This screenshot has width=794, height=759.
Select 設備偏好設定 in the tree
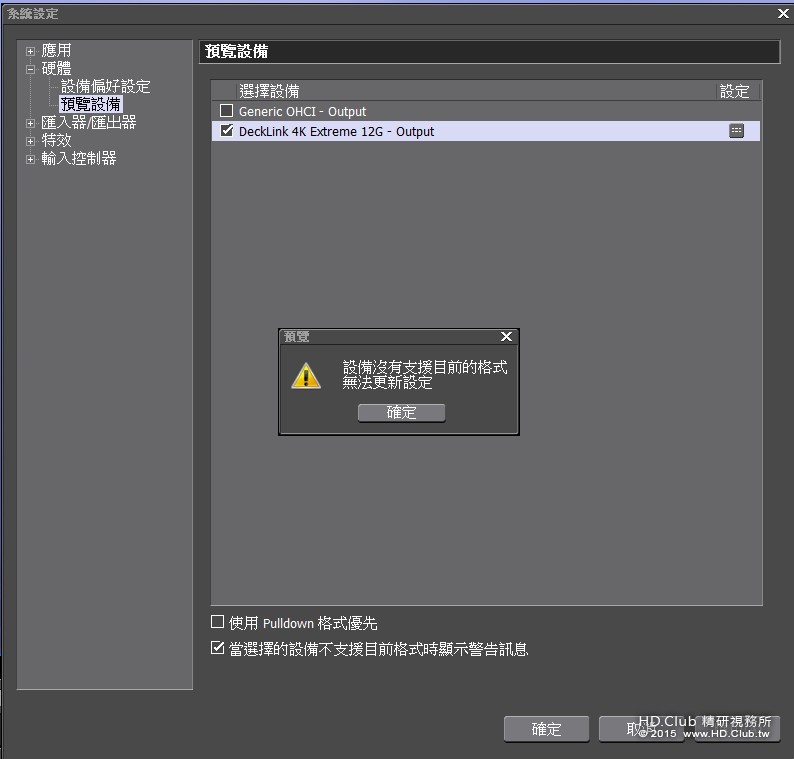coord(105,86)
